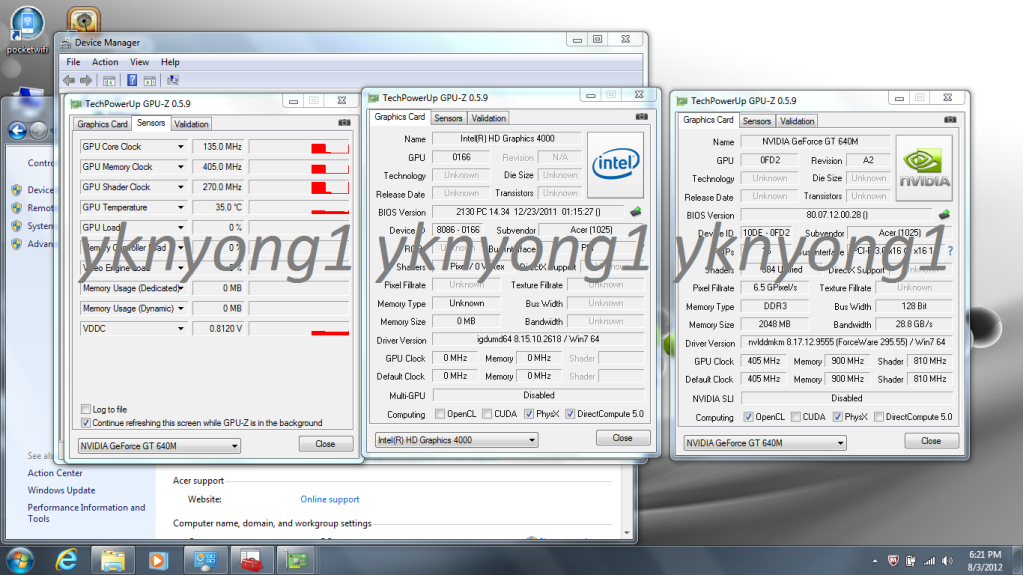Screen dimensions: 1023x575
Task: Open GPU selector dropdown in Sensors window
Action: pyautogui.click(x=159, y=446)
